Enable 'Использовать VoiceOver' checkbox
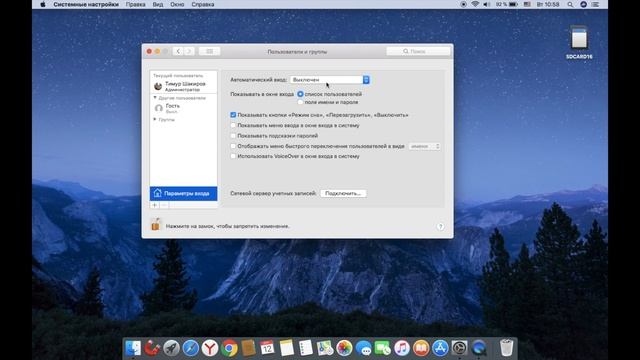 [233, 156]
